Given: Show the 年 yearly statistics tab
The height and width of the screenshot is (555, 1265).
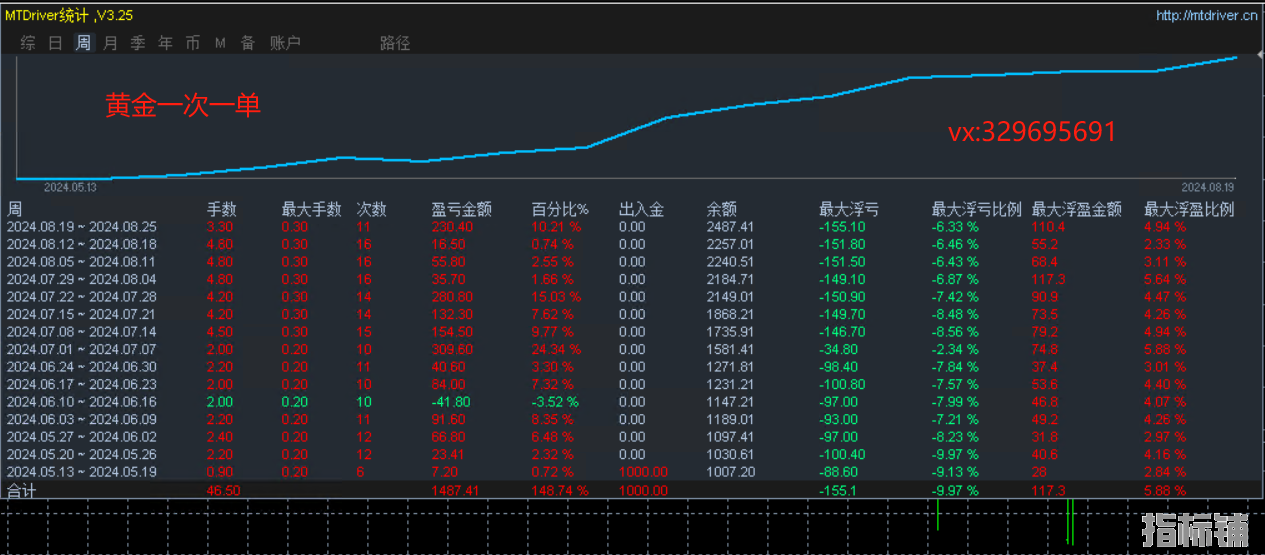Looking at the screenshot, I should coord(166,43).
